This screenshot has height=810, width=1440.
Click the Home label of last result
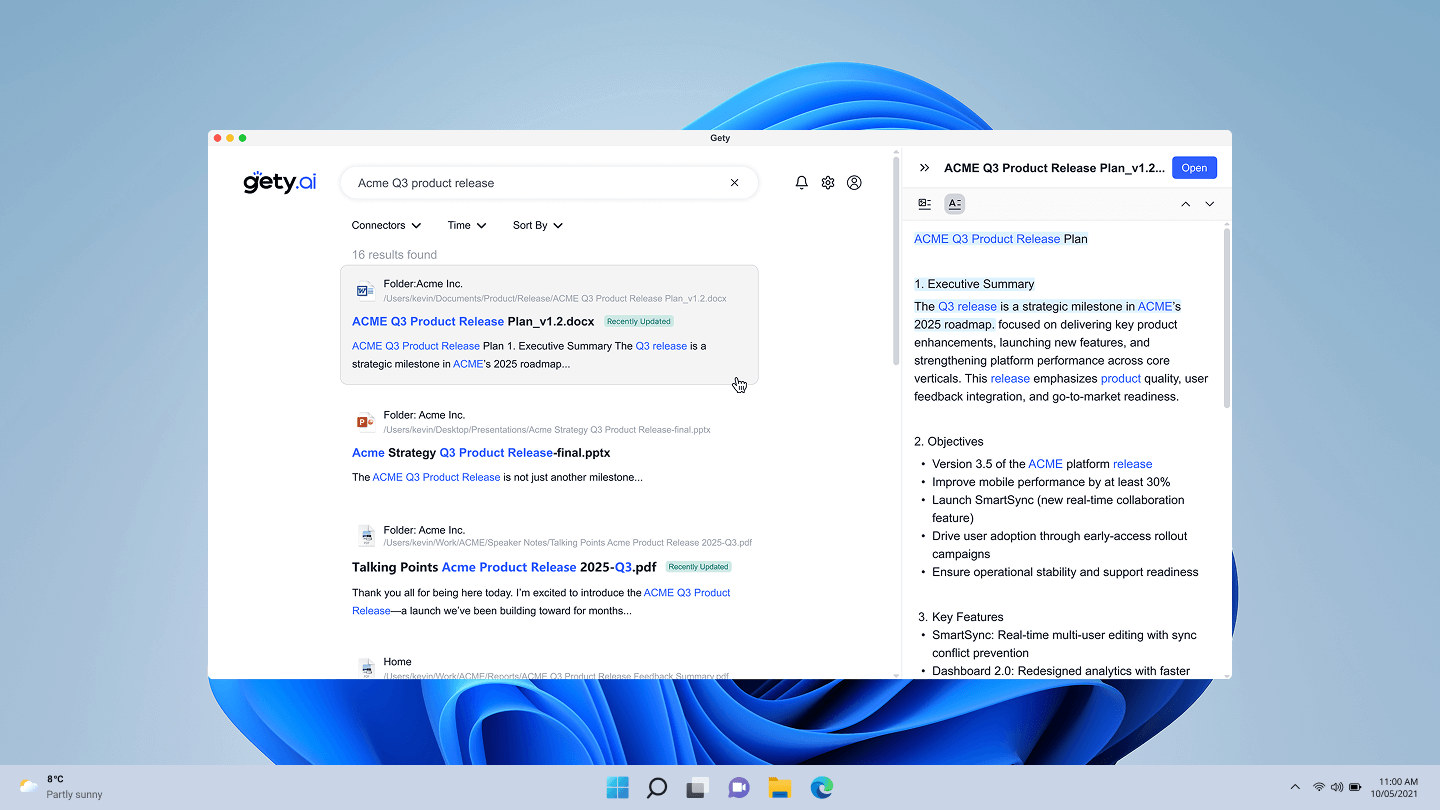pyautogui.click(x=397, y=662)
